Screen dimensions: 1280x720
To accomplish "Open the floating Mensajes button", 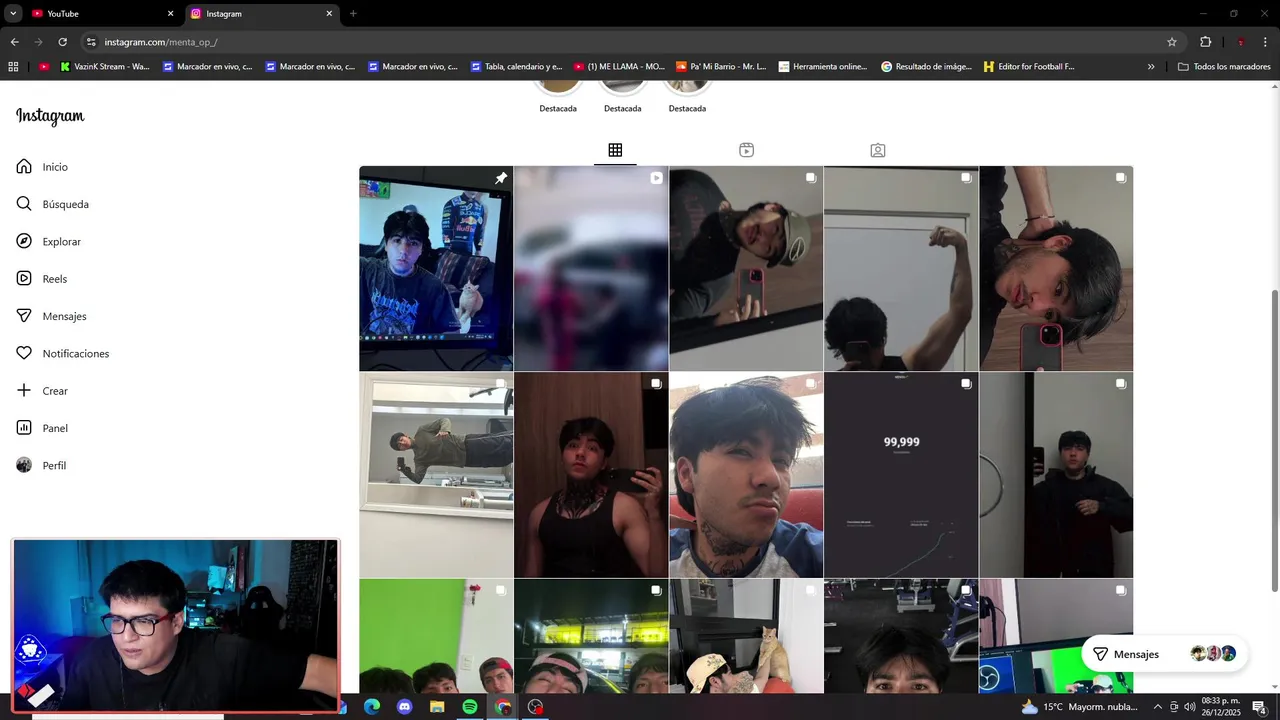I will (x=1164, y=654).
